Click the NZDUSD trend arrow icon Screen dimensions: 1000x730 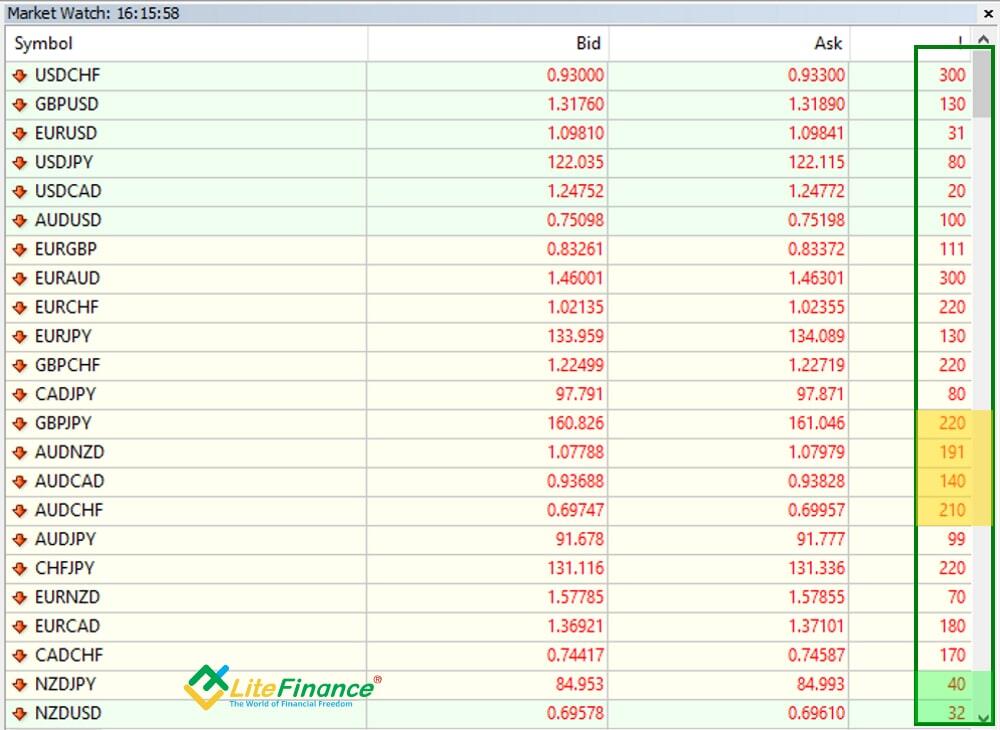click(19, 713)
